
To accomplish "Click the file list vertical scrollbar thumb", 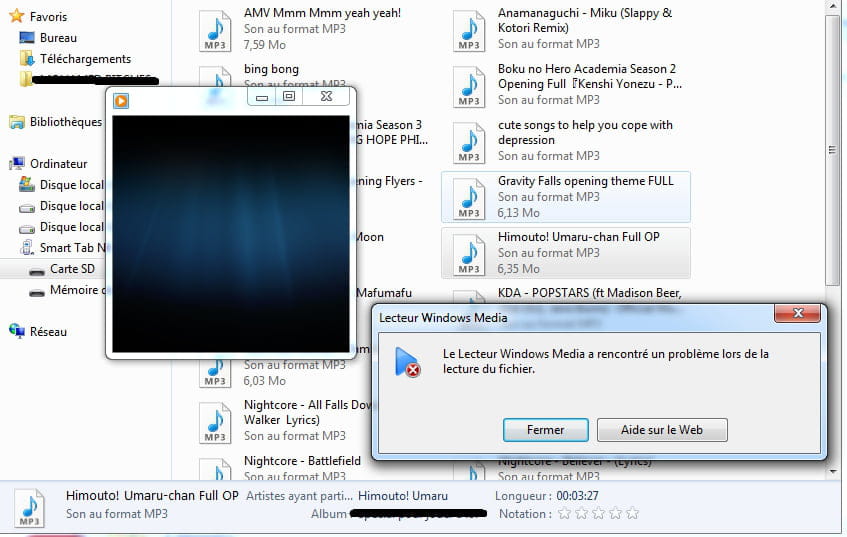I will click(x=832, y=150).
